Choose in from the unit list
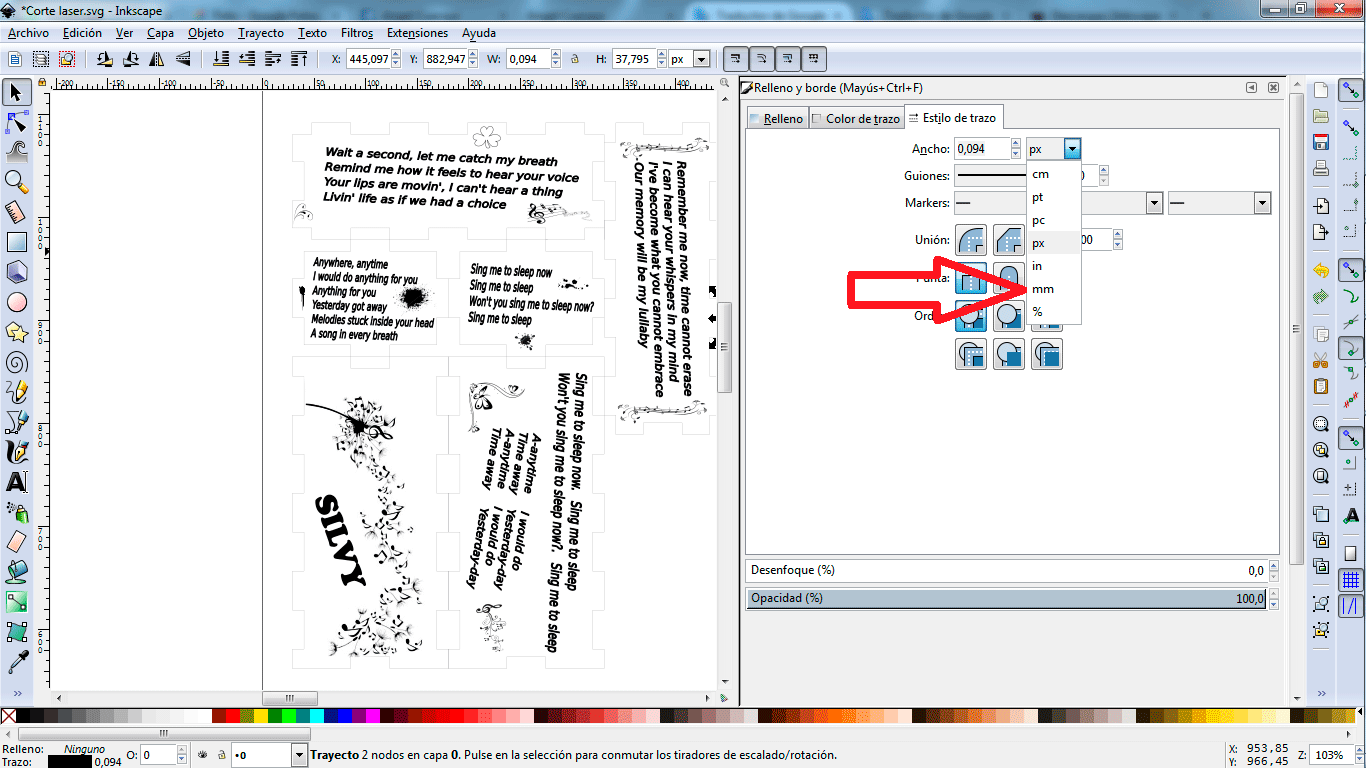Viewport: 1366px width, 768px height. [1054, 266]
